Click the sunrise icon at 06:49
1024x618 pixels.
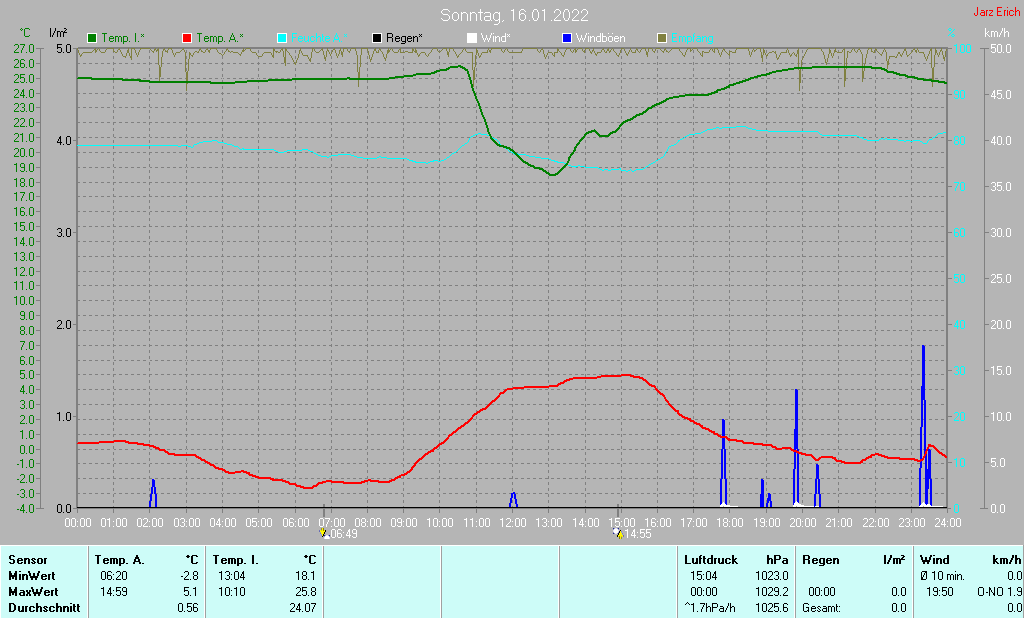coord(323,534)
